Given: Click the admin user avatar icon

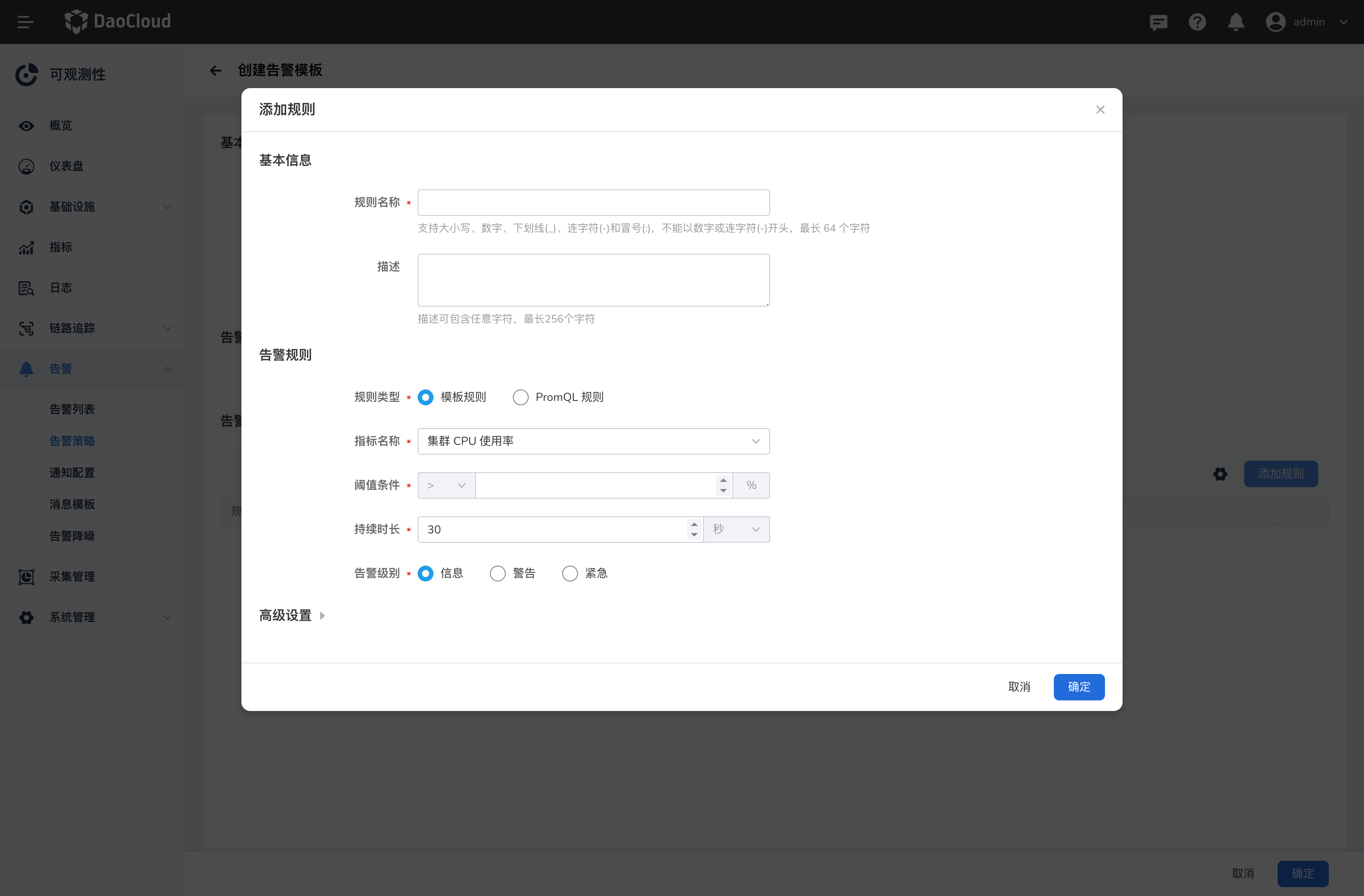Looking at the screenshot, I should coord(1275,22).
